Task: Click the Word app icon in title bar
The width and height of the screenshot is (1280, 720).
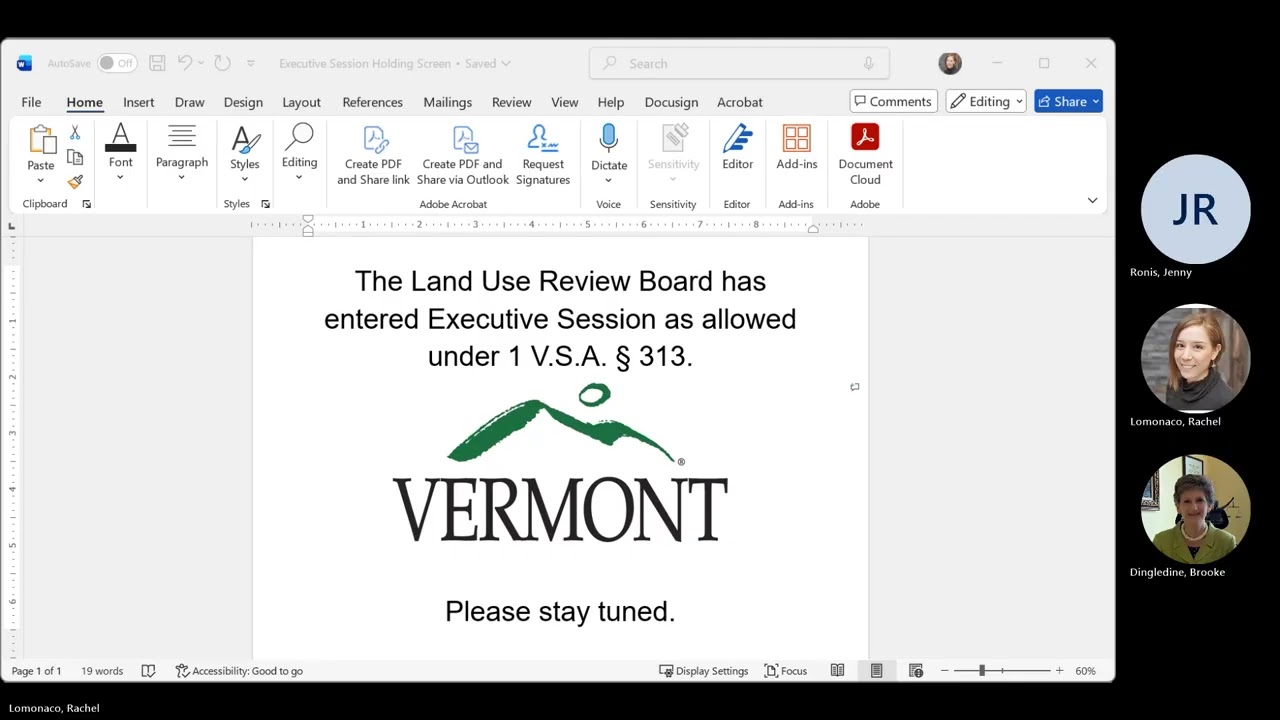Action: pos(24,63)
